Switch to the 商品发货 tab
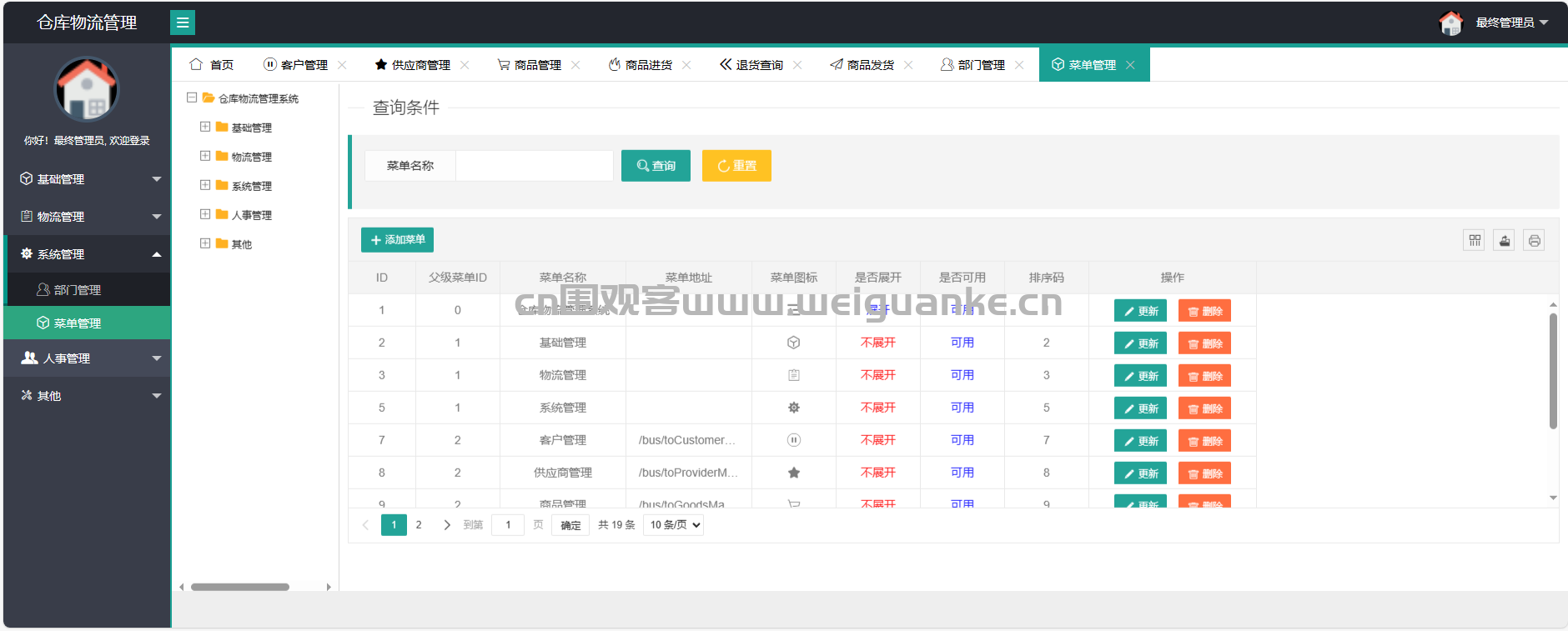Image resolution: width=1568 pixels, height=631 pixels. click(x=862, y=65)
